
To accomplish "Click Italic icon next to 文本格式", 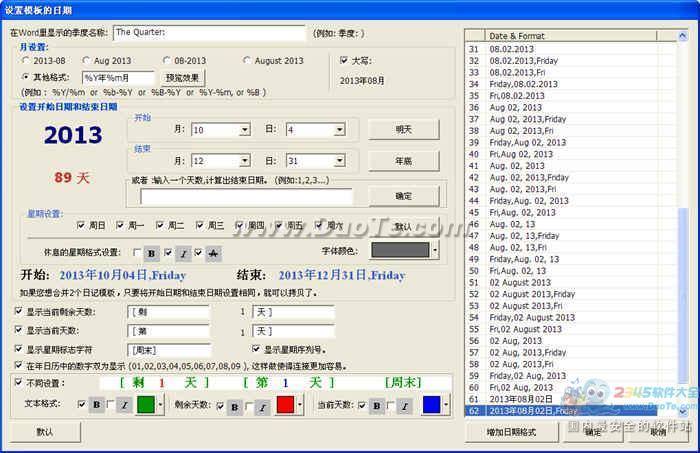I will point(125,405).
